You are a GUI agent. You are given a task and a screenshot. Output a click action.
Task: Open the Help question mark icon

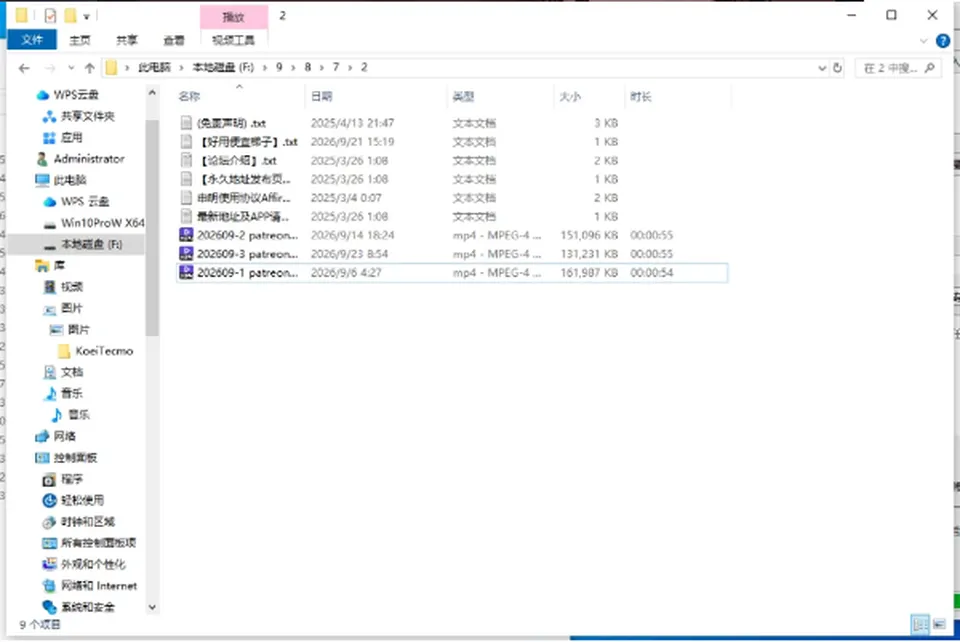point(943,41)
